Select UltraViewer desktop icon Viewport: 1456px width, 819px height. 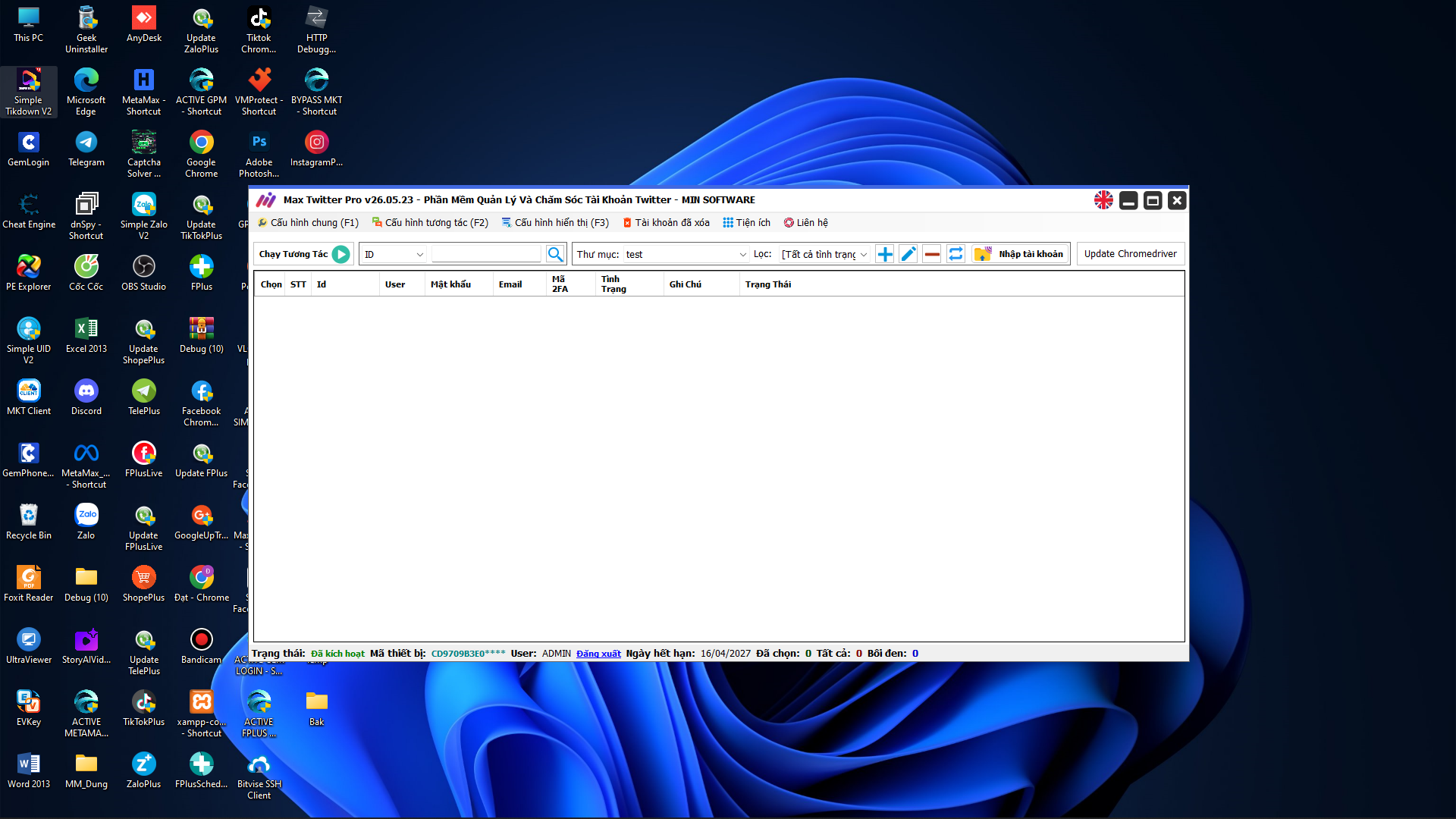point(29,646)
